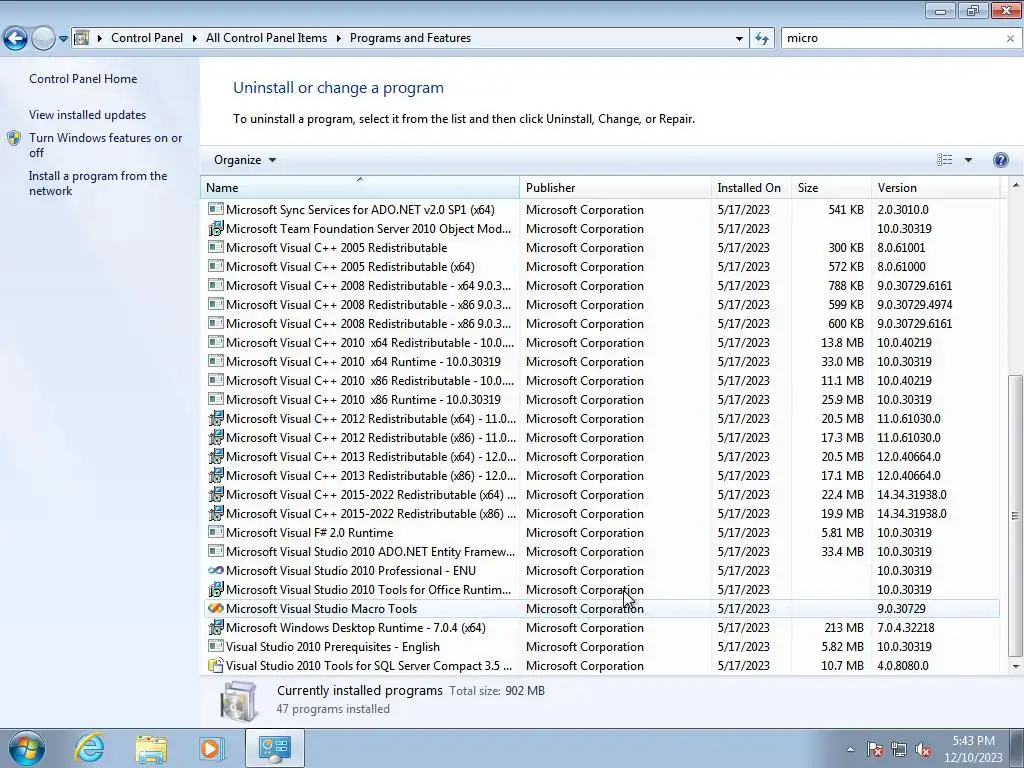This screenshot has width=1024, height=768.
Task: Click the blue Help question mark icon
Action: coord(1000,160)
